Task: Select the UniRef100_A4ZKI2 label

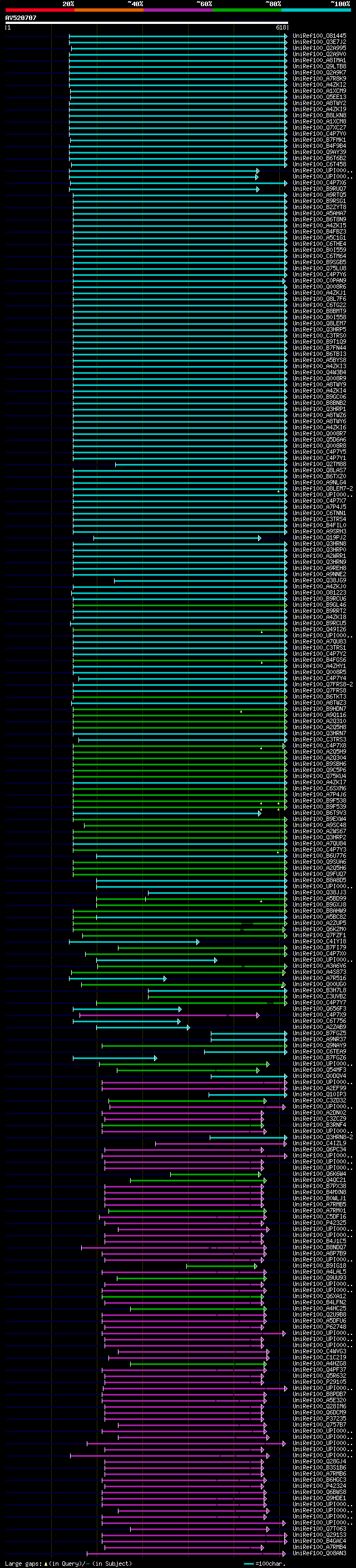Action: [319, 85]
